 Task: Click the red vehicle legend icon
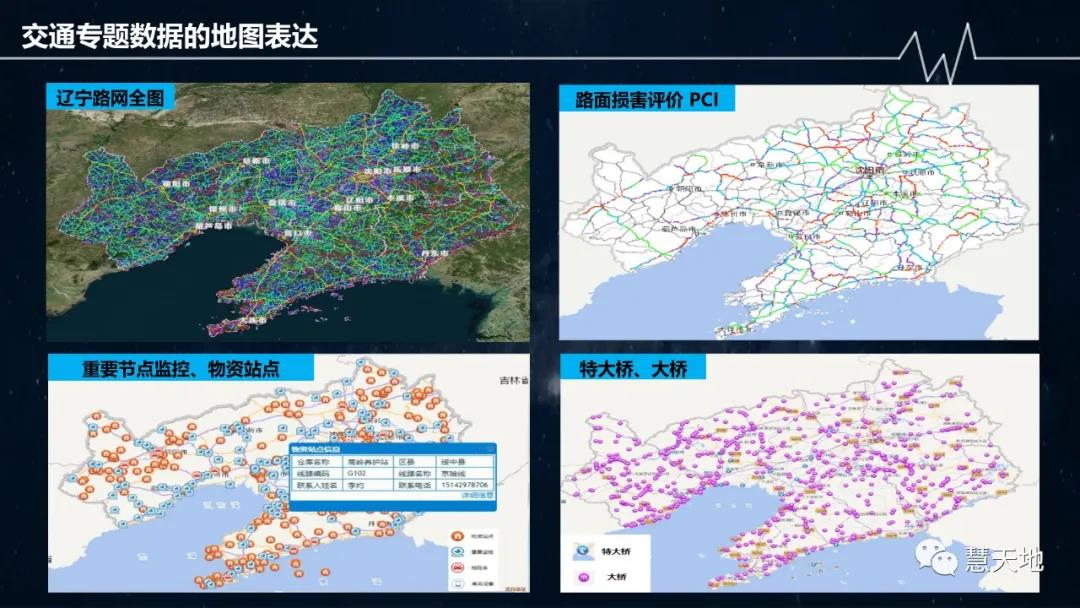457,567
